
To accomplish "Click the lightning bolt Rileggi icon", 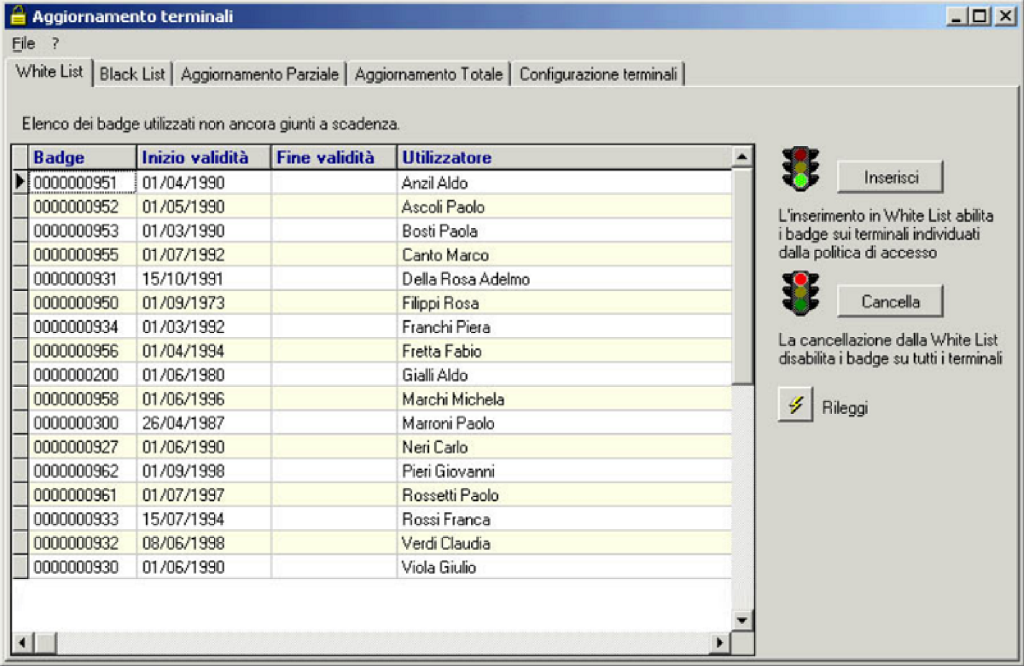I will (x=795, y=407).
